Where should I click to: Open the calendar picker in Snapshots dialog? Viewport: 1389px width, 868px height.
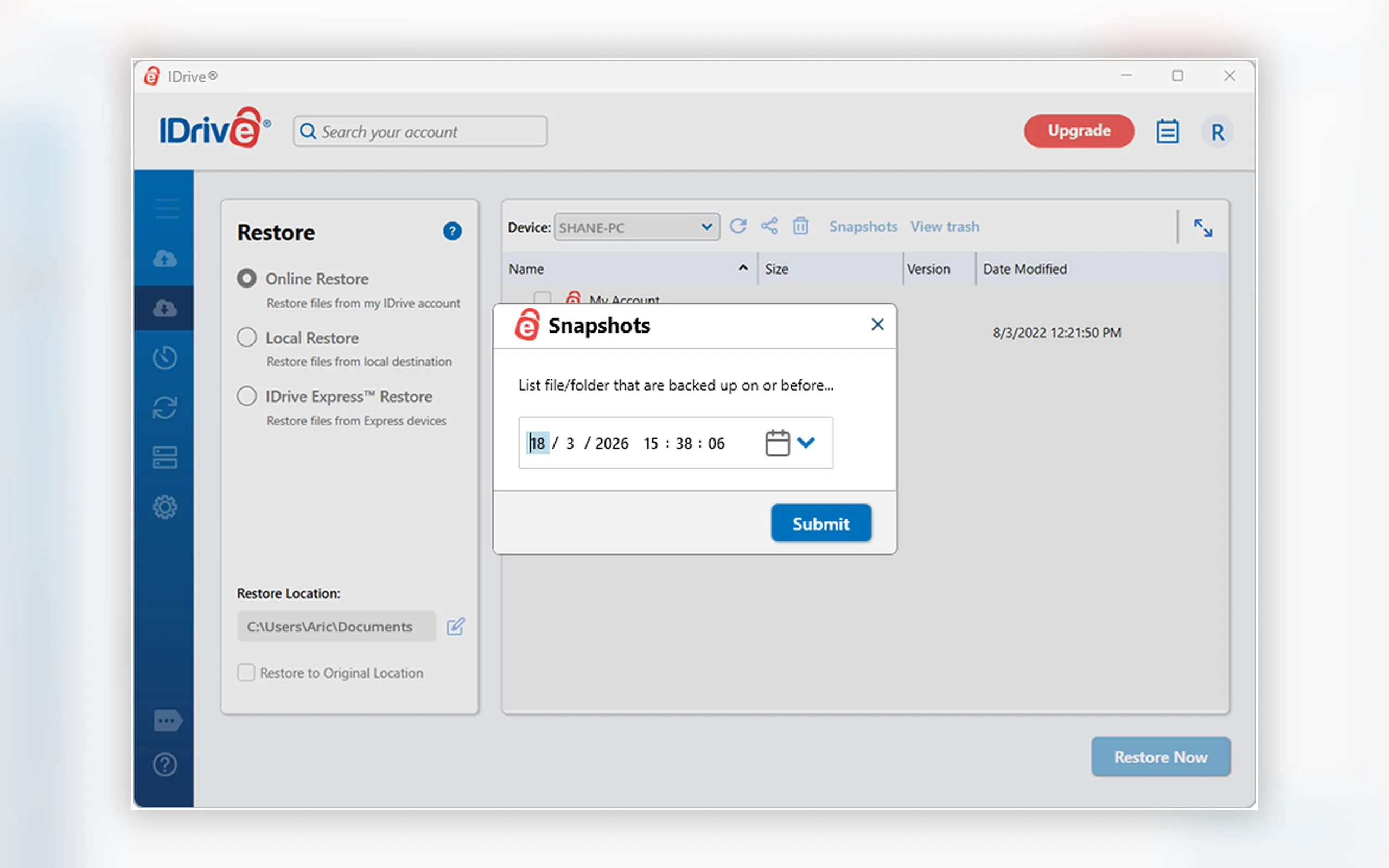click(778, 443)
